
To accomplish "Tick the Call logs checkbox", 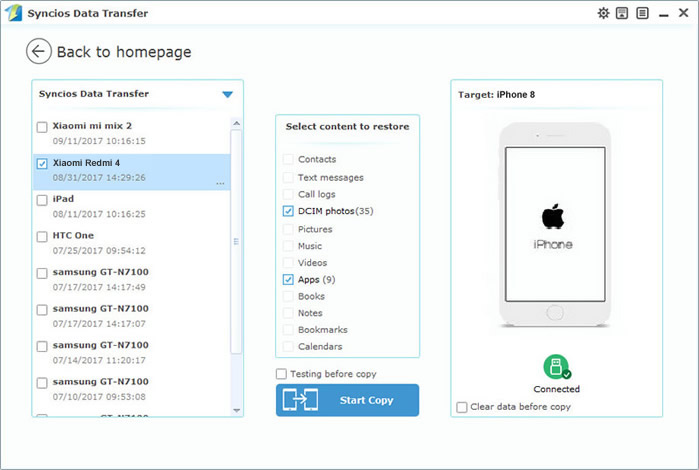I will 288,194.
